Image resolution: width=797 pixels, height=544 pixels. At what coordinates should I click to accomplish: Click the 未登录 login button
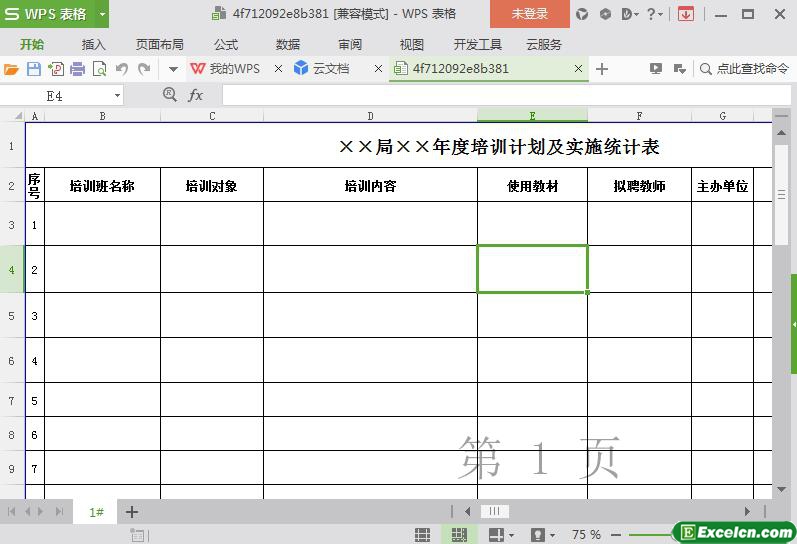529,14
